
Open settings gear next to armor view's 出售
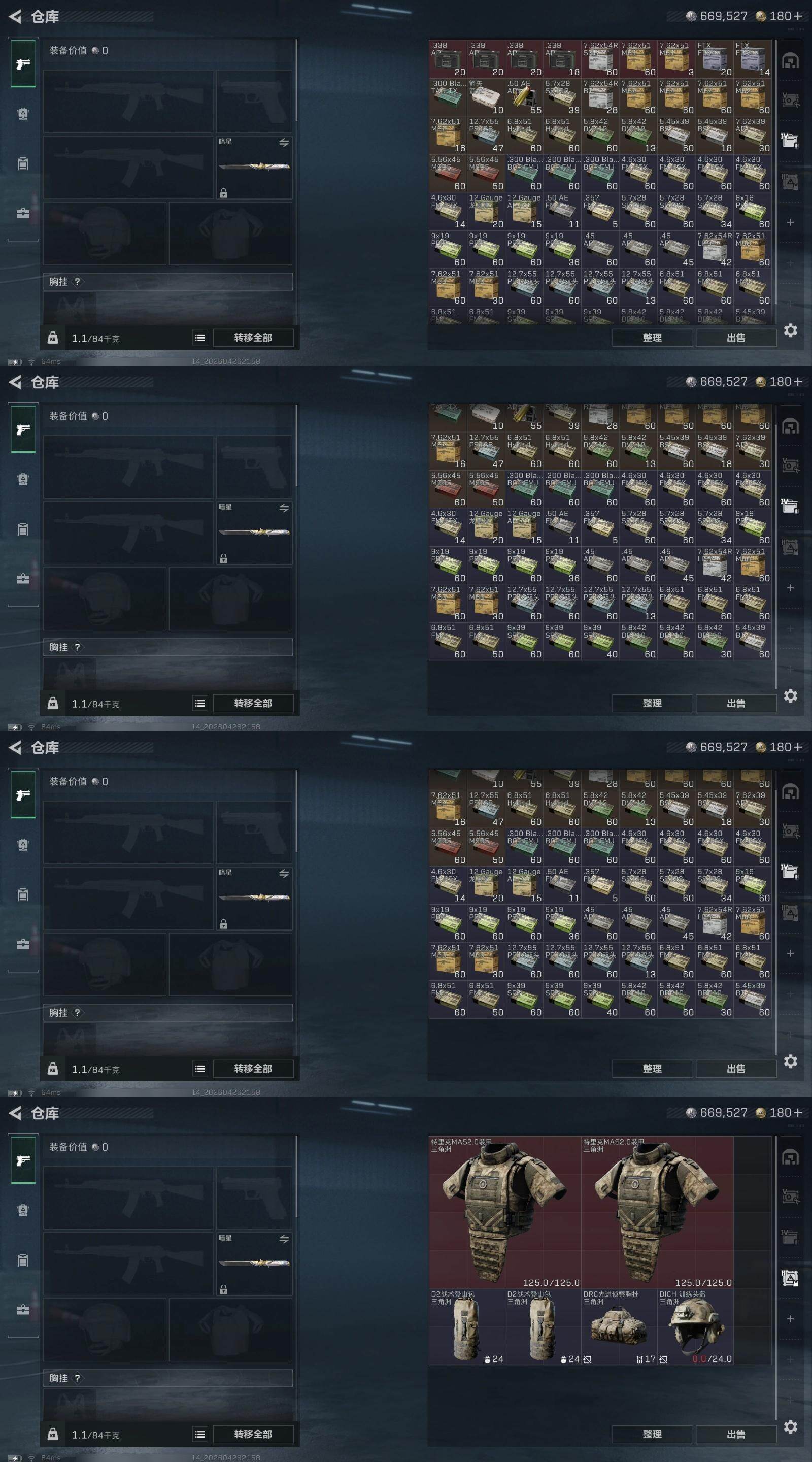(x=791, y=1426)
